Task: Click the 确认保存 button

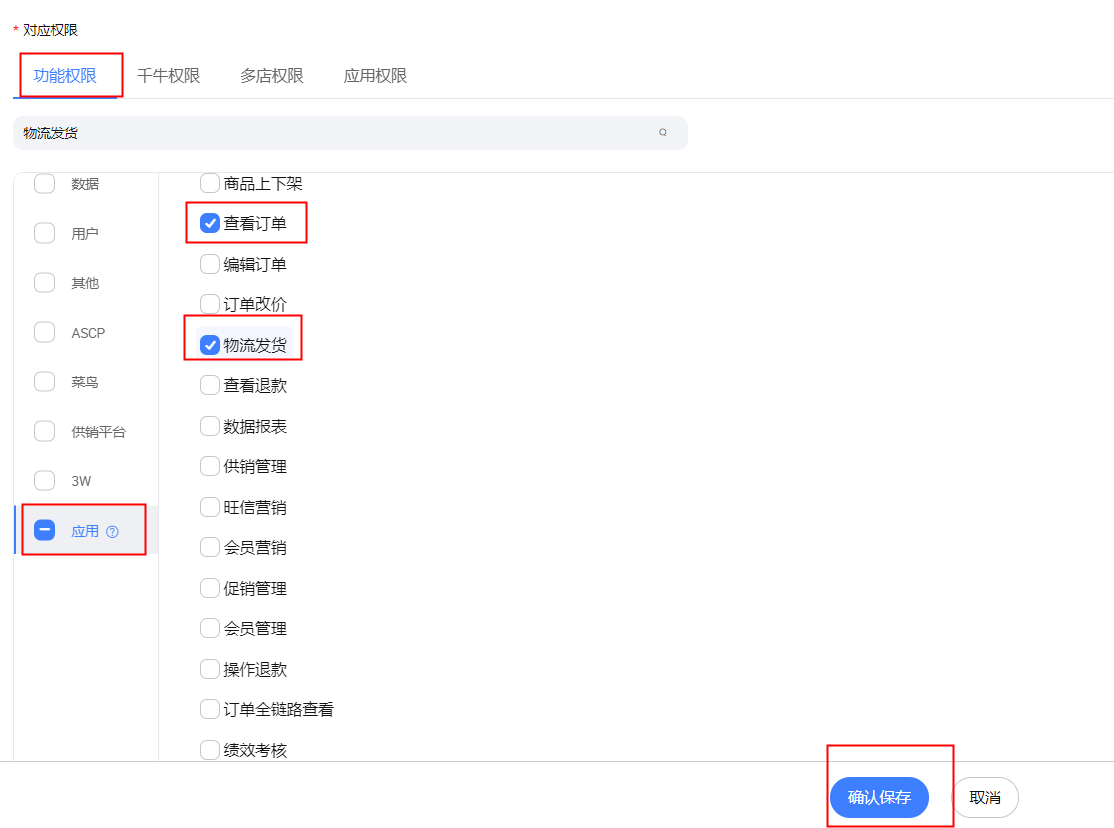Action: (879, 797)
